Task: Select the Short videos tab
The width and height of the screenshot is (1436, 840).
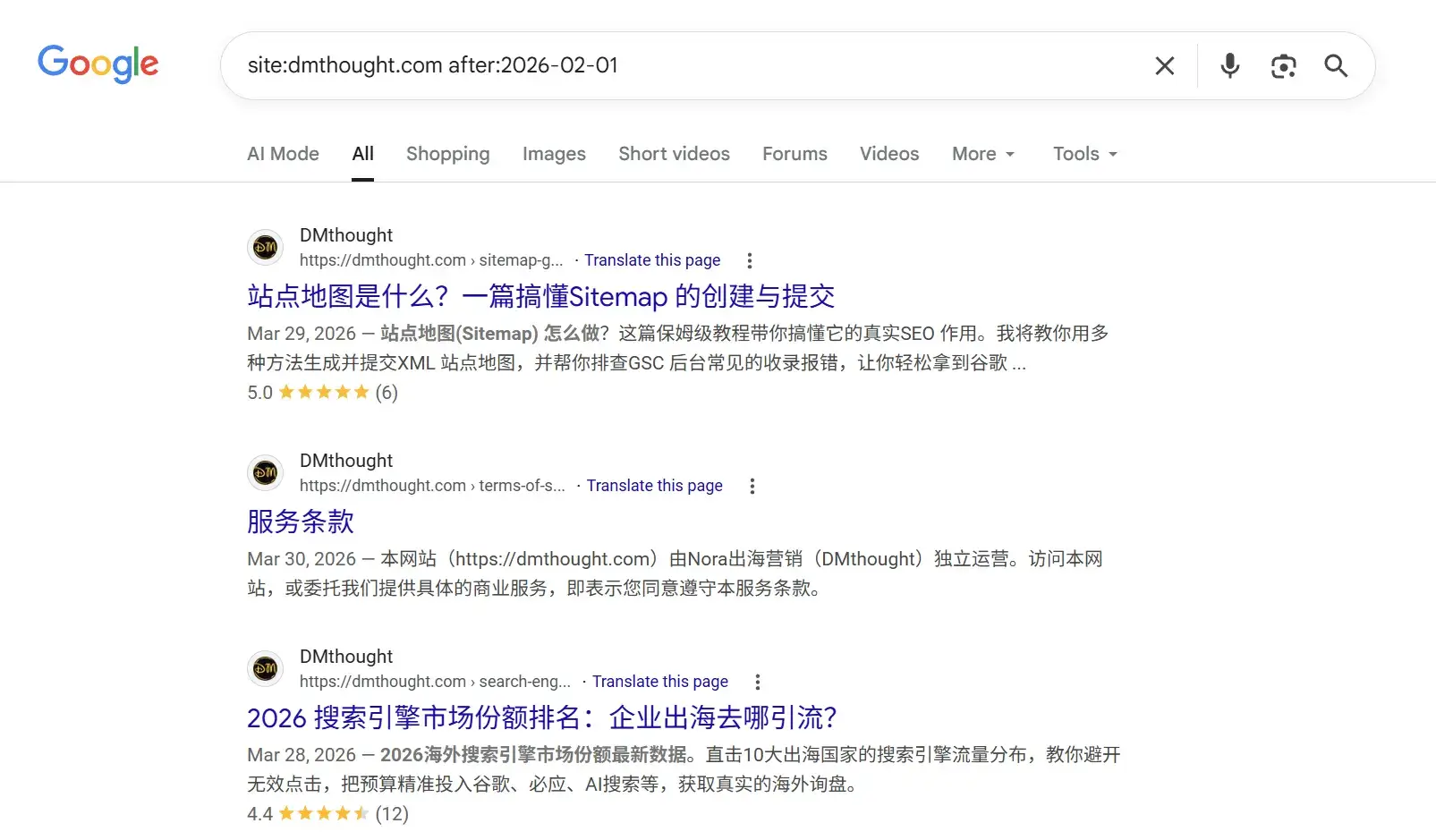Action: (674, 154)
